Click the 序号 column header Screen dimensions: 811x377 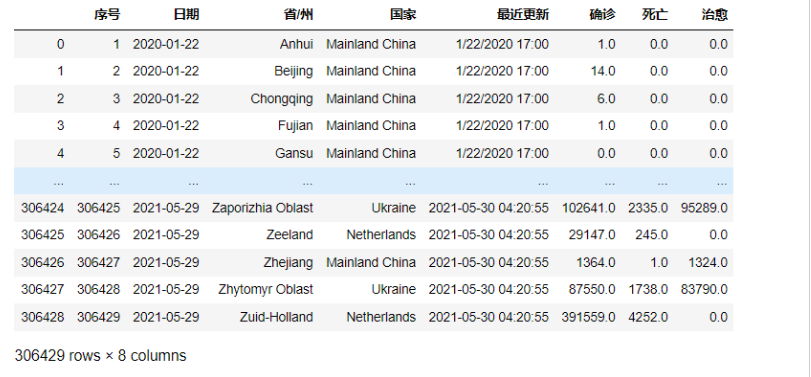tap(107, 15)
